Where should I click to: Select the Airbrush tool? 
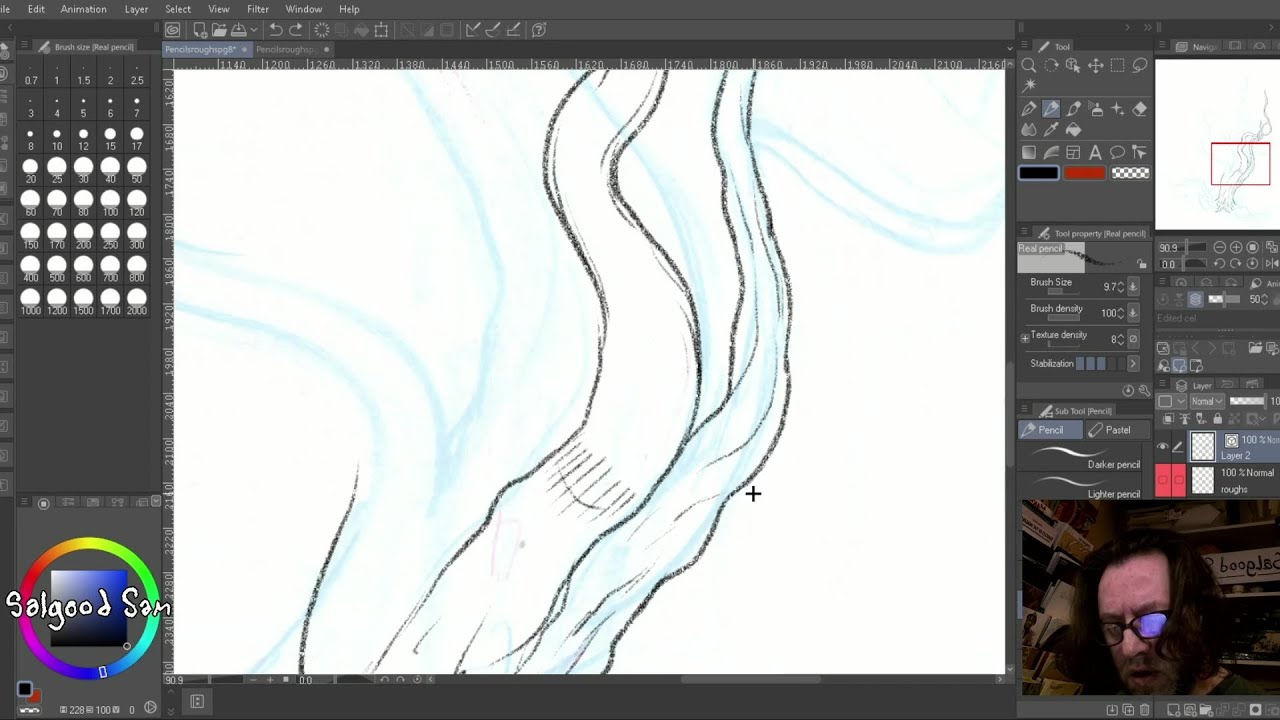(x=1095, y=109)
